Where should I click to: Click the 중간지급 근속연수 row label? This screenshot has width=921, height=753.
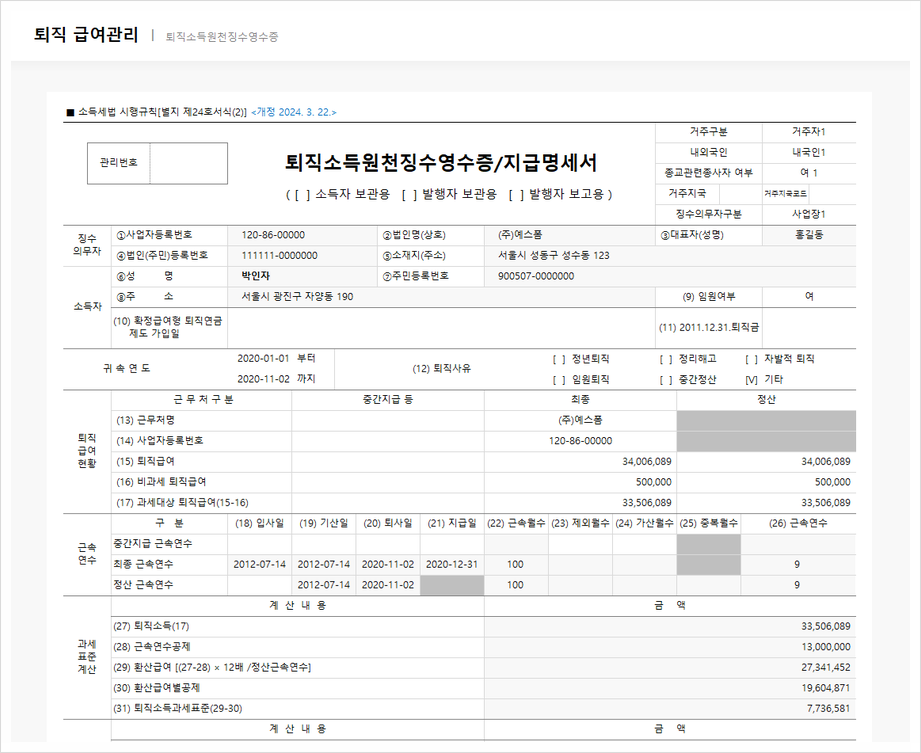click(x=153, y=544)
